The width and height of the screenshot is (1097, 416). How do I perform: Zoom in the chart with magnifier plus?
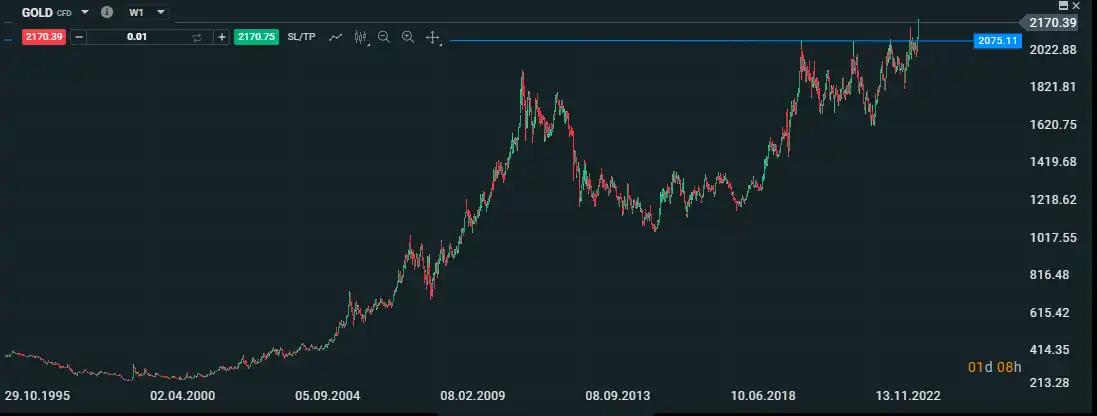pyautogui.click(x=408, y=37)
